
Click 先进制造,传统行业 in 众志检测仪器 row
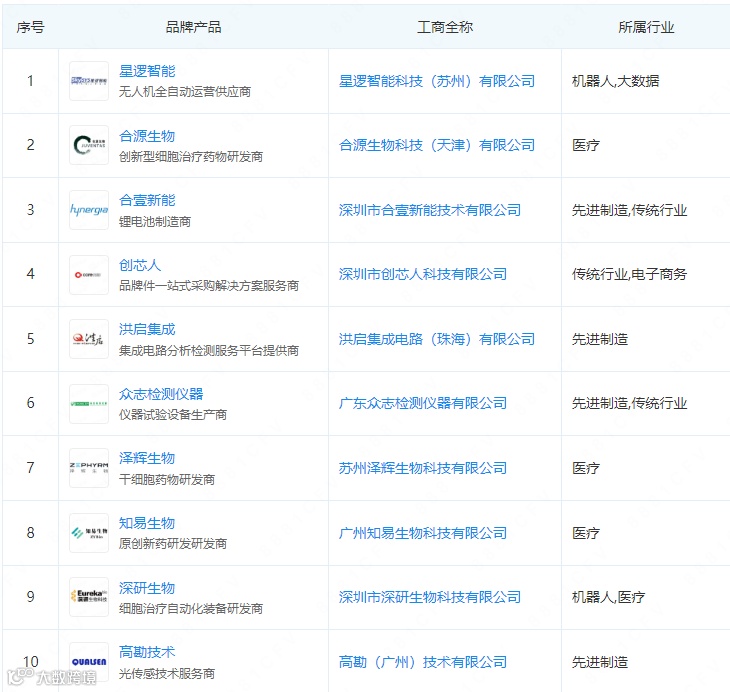pos(629,403)
